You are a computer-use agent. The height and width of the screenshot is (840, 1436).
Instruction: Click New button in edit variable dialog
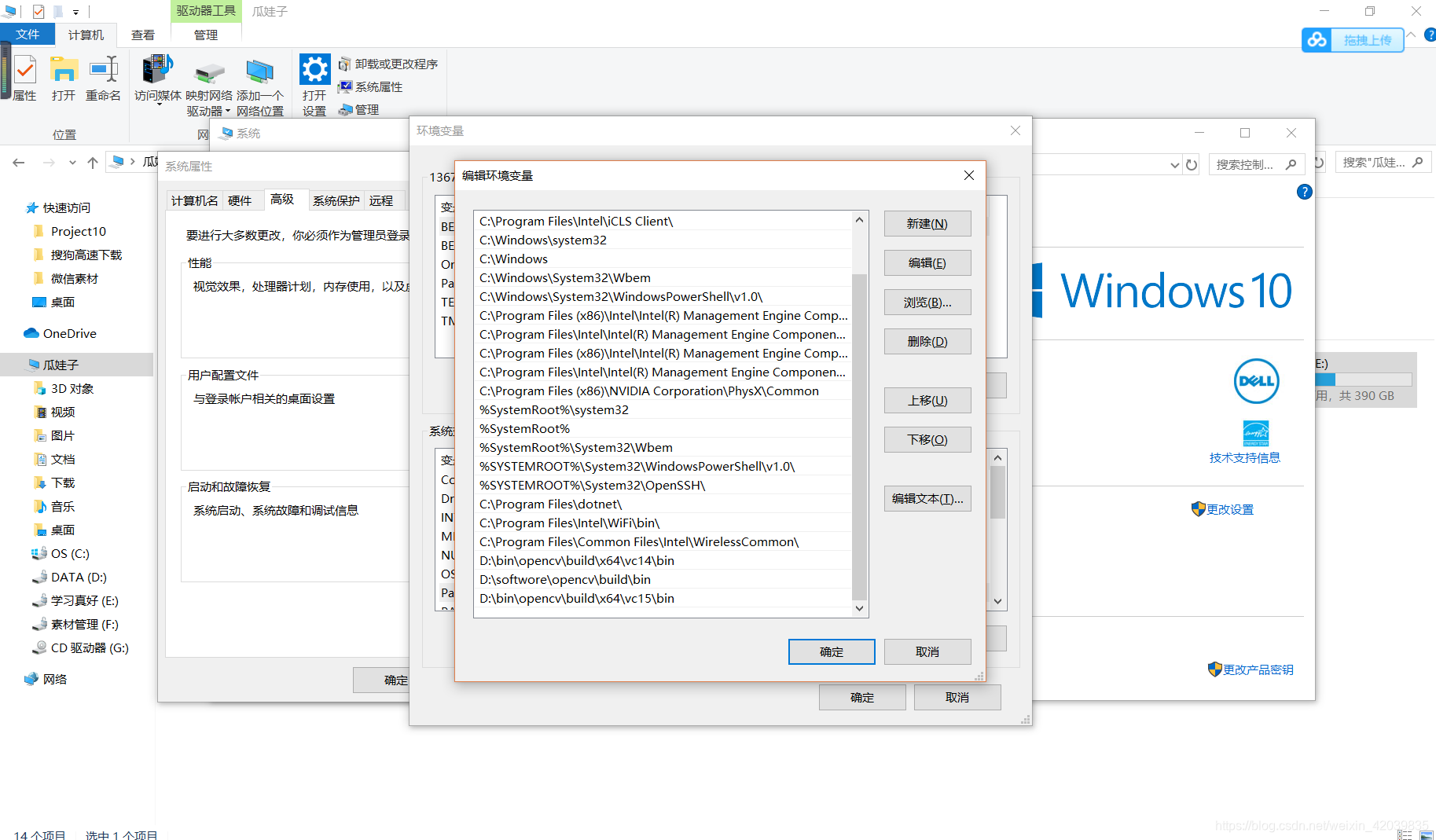coord(927,224)
